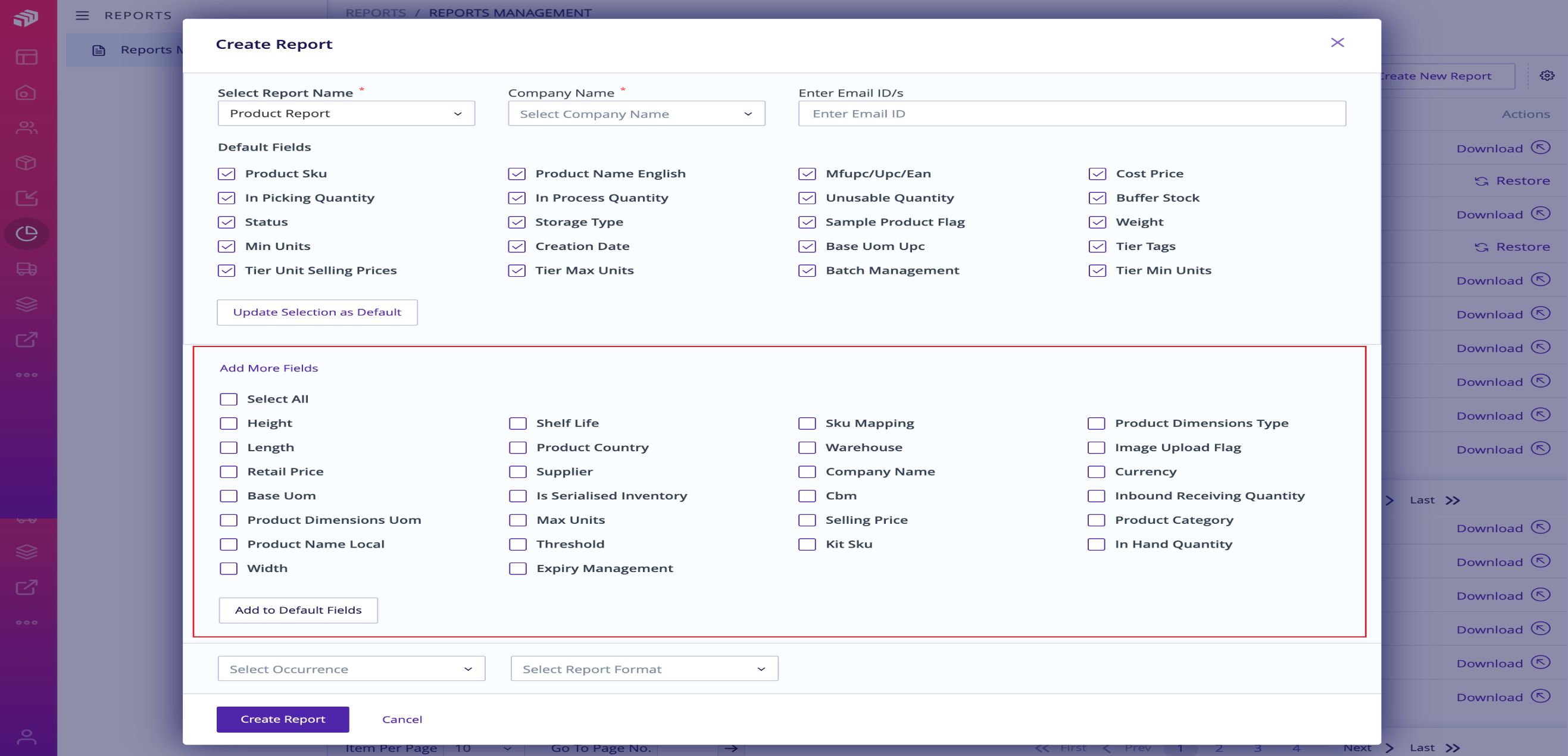Click the Create Report button
Screen dimensions: 1568x756
point(283,720)
